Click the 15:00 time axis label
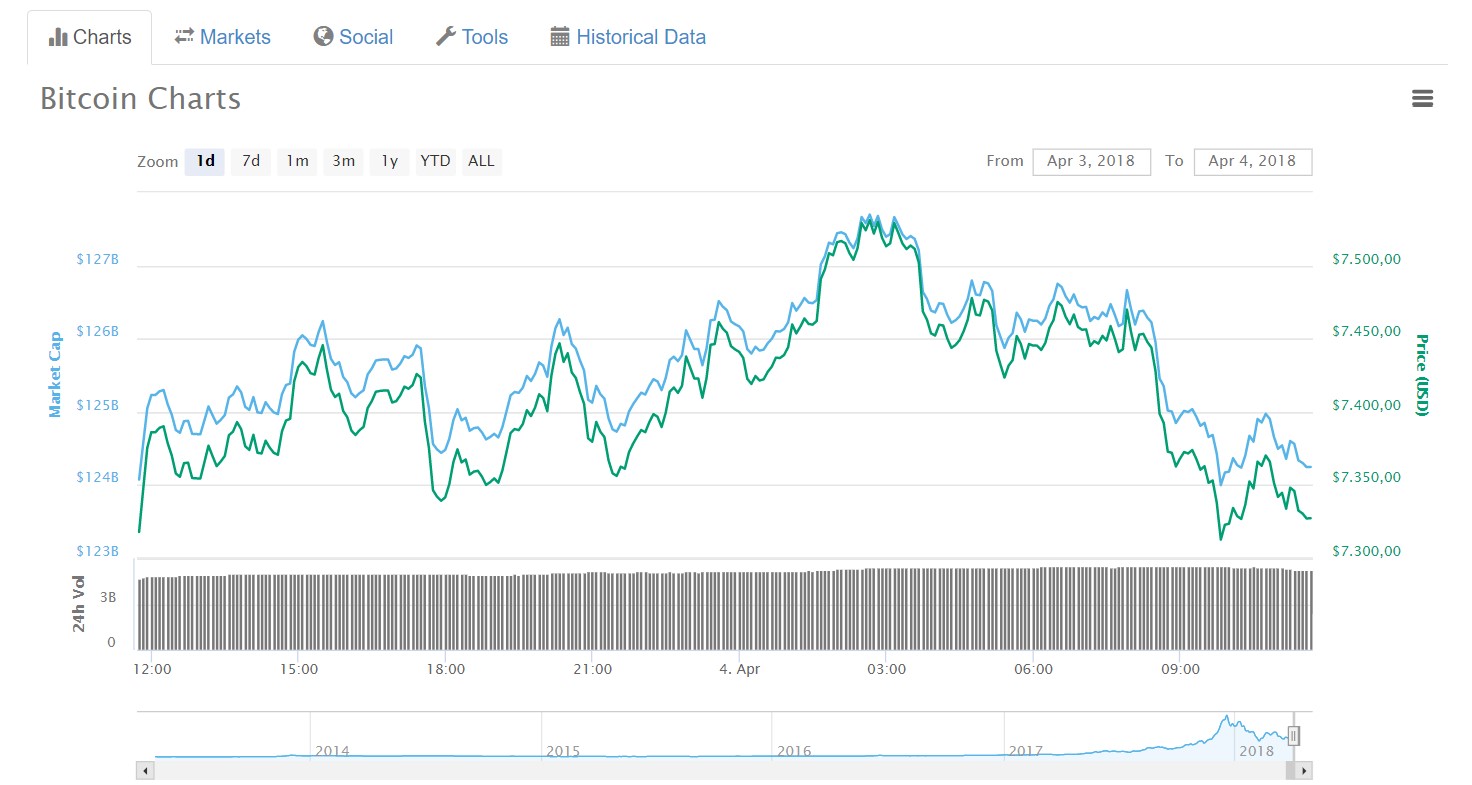Image resolution: width=1472 pixels, height=785 pixels. tap(299, 669)
